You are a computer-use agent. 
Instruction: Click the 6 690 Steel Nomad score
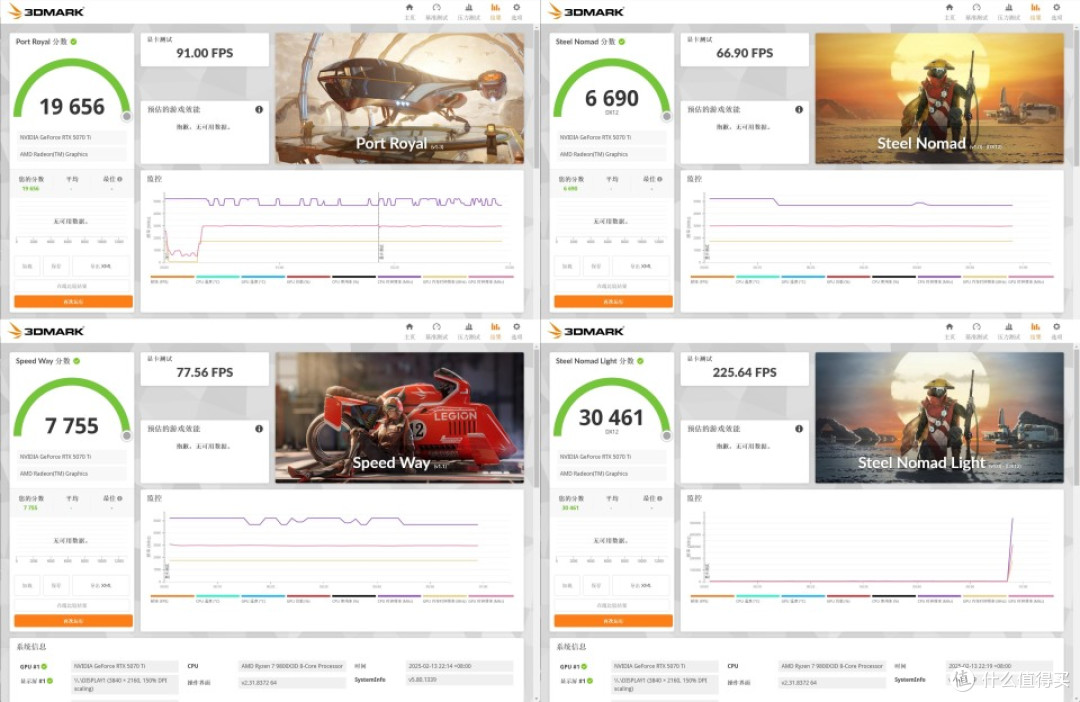[612, 99]
